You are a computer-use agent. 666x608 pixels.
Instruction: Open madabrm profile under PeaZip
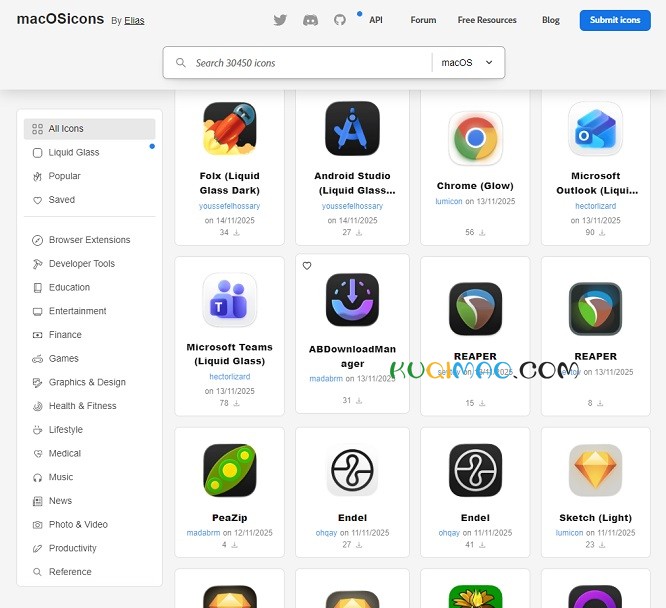pyautogui.click(x=203, y=533)
